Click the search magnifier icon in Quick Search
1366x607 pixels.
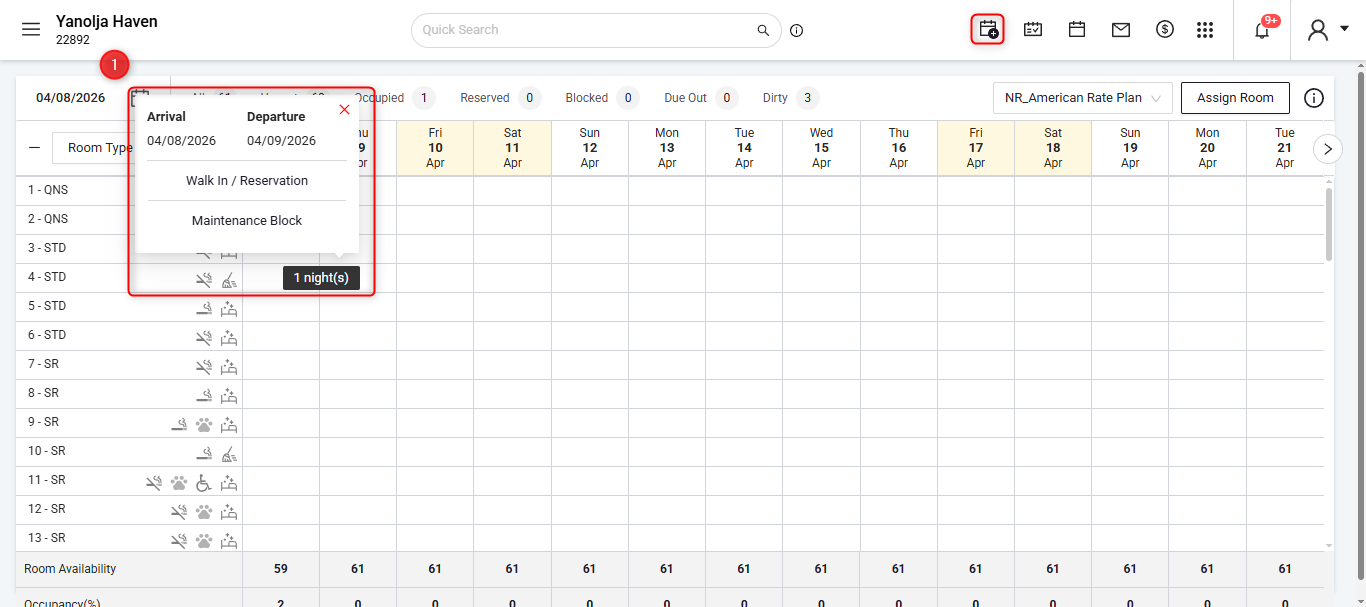[763, 30]
